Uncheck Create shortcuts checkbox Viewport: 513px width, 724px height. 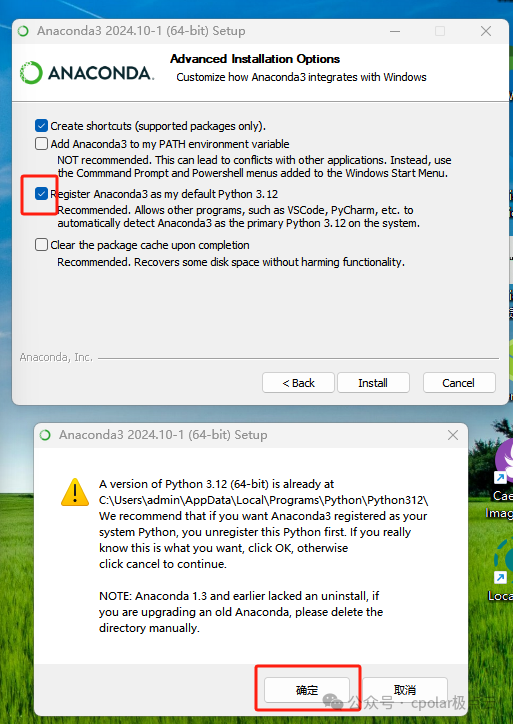(x=42, y=126)
